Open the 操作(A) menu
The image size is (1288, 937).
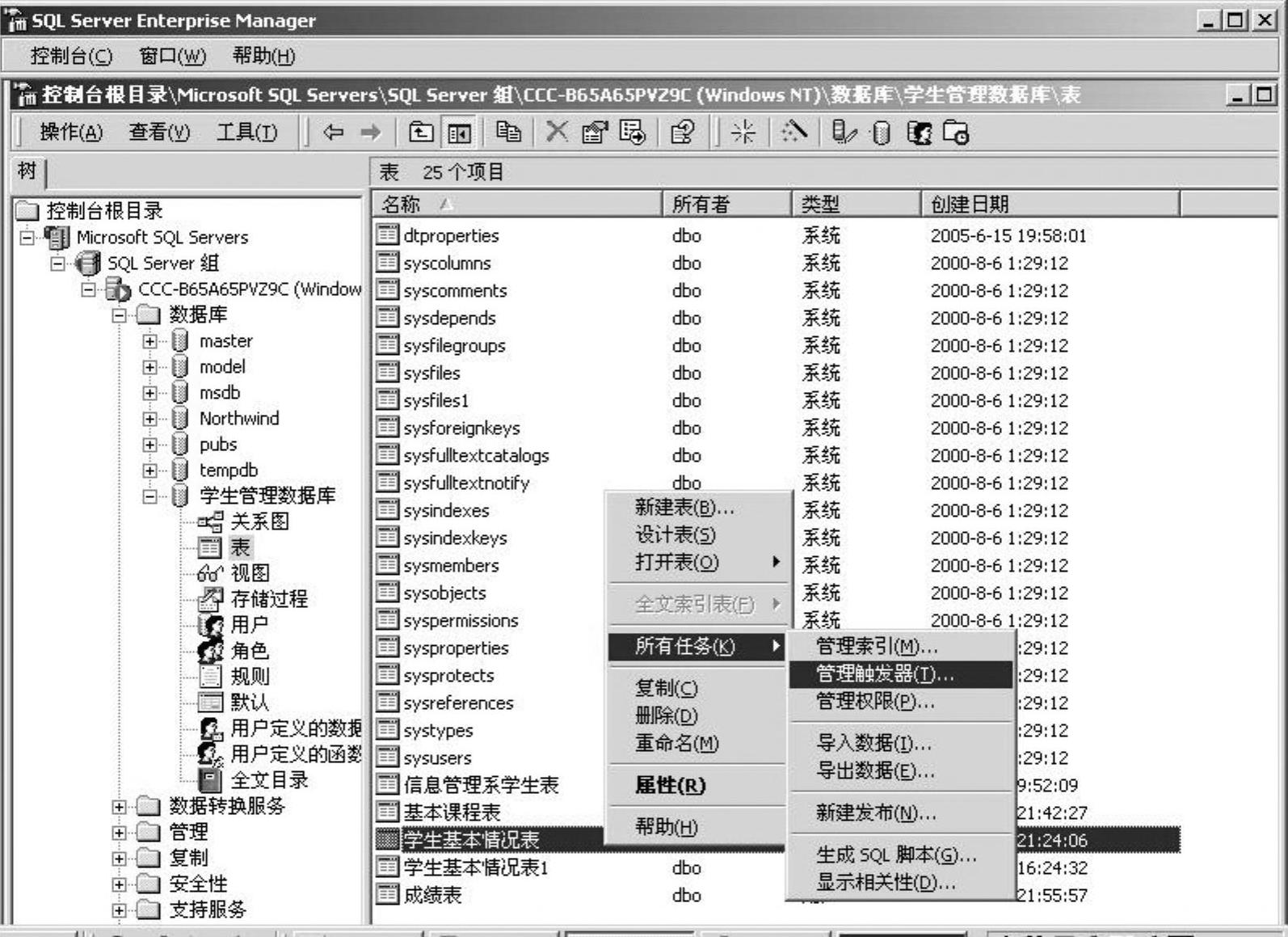click(71, 132)
